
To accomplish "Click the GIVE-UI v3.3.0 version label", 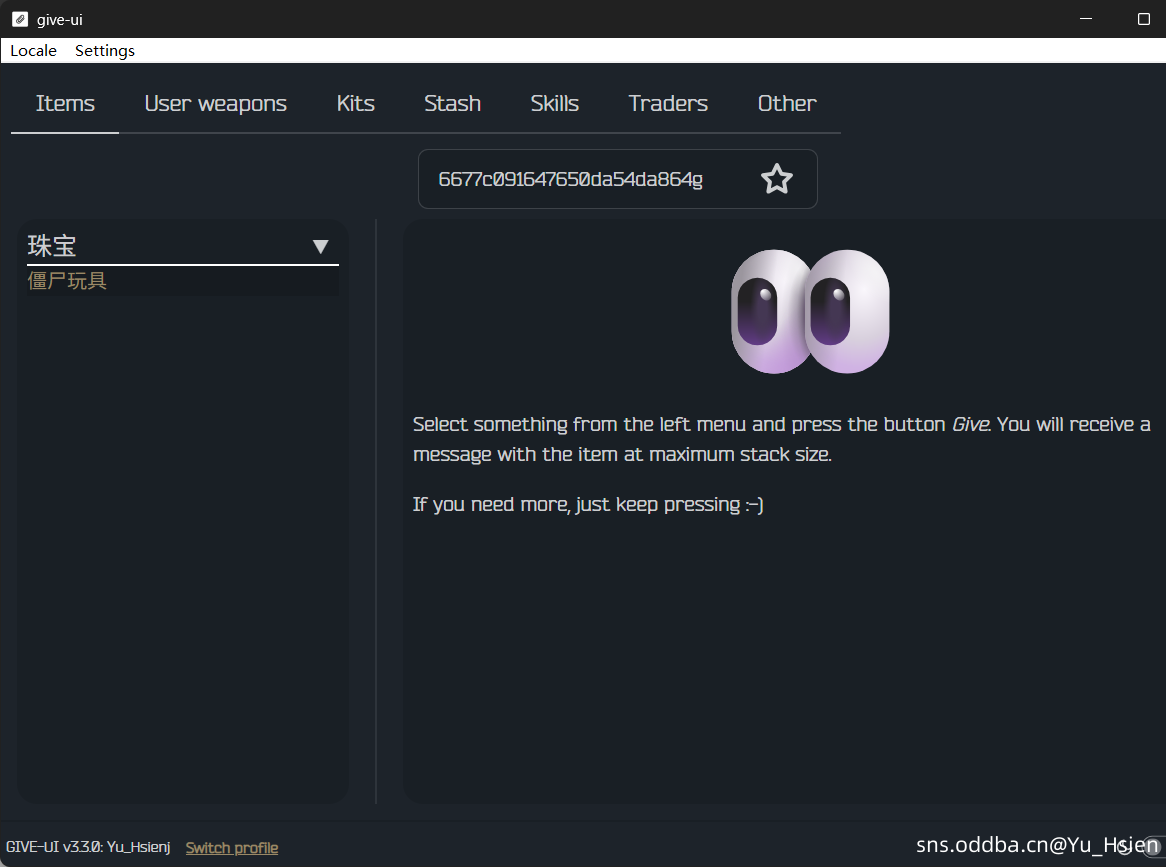I will (x=88, y=848).
